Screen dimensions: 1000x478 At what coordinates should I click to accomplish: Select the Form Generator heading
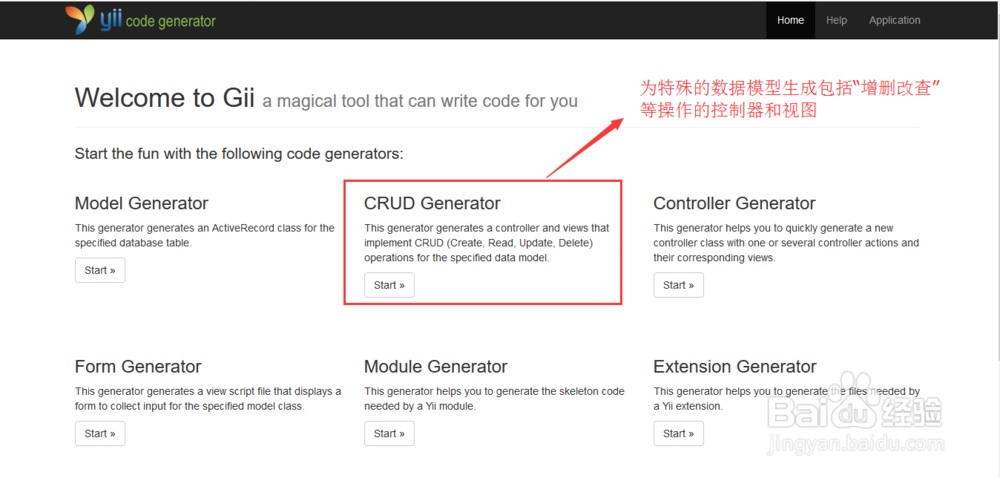(138, 366)
